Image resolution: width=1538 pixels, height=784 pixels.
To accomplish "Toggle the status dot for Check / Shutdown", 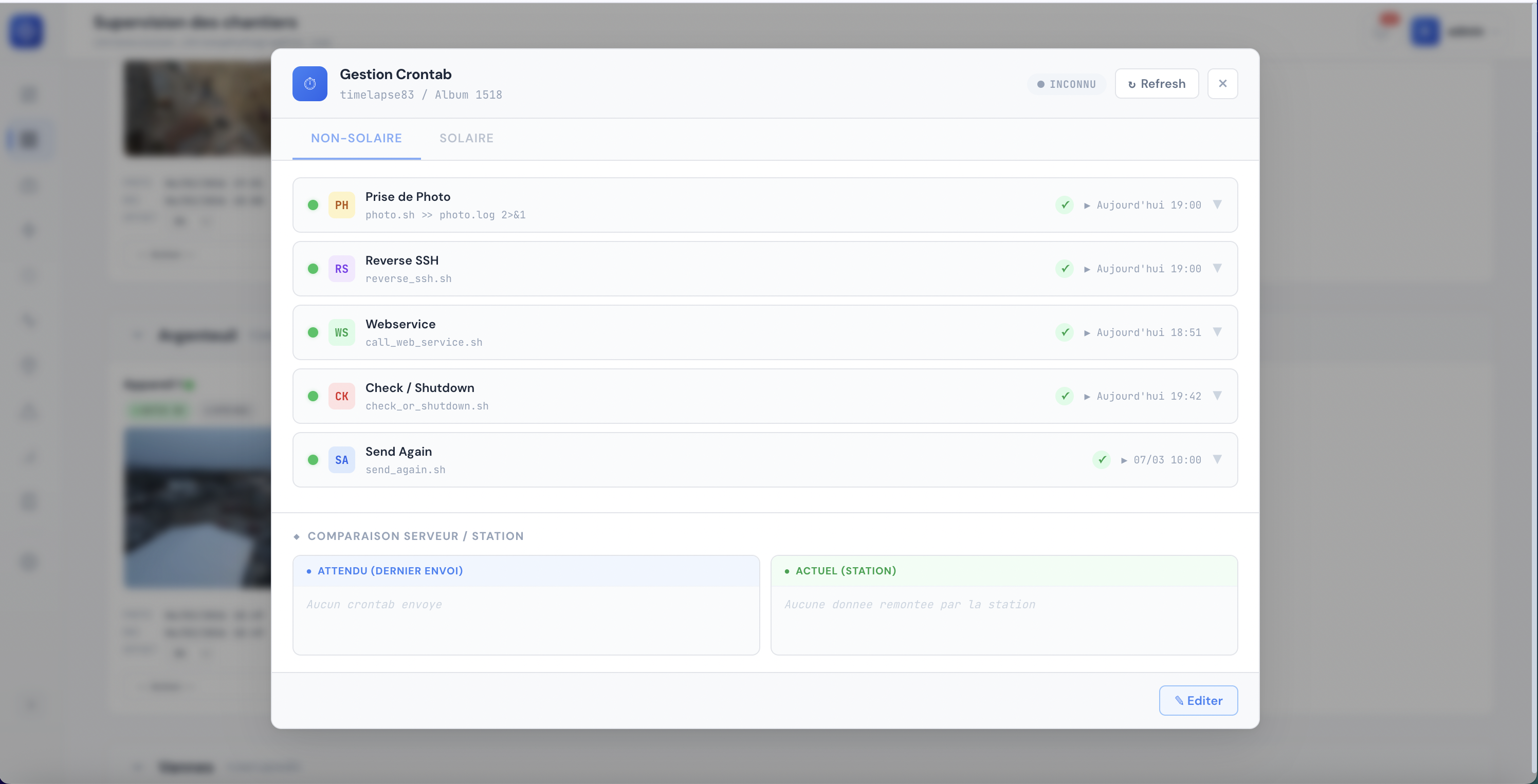I will coord(314,396).
